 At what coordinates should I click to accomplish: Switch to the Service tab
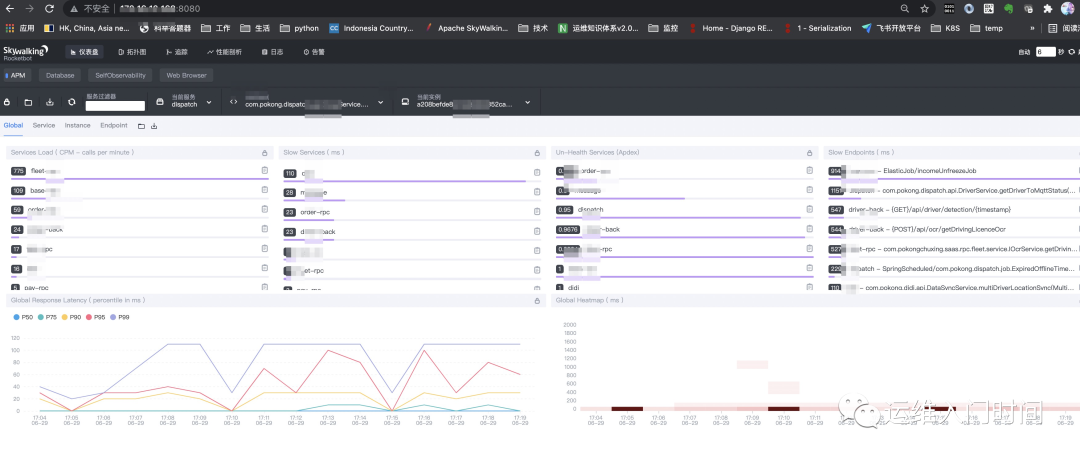[x=43, y=125]
